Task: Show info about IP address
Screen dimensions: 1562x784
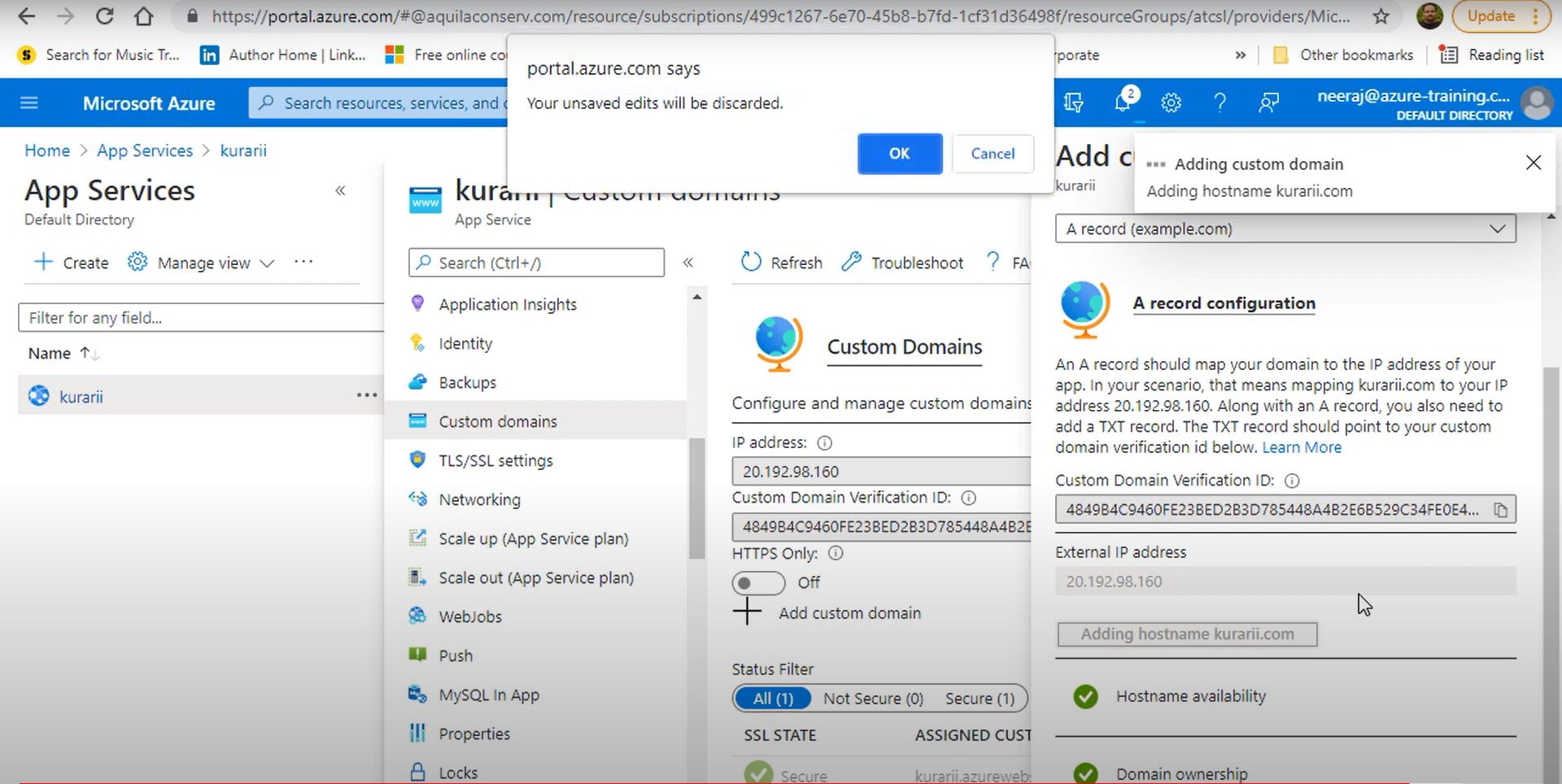Action: coord(824,443)
